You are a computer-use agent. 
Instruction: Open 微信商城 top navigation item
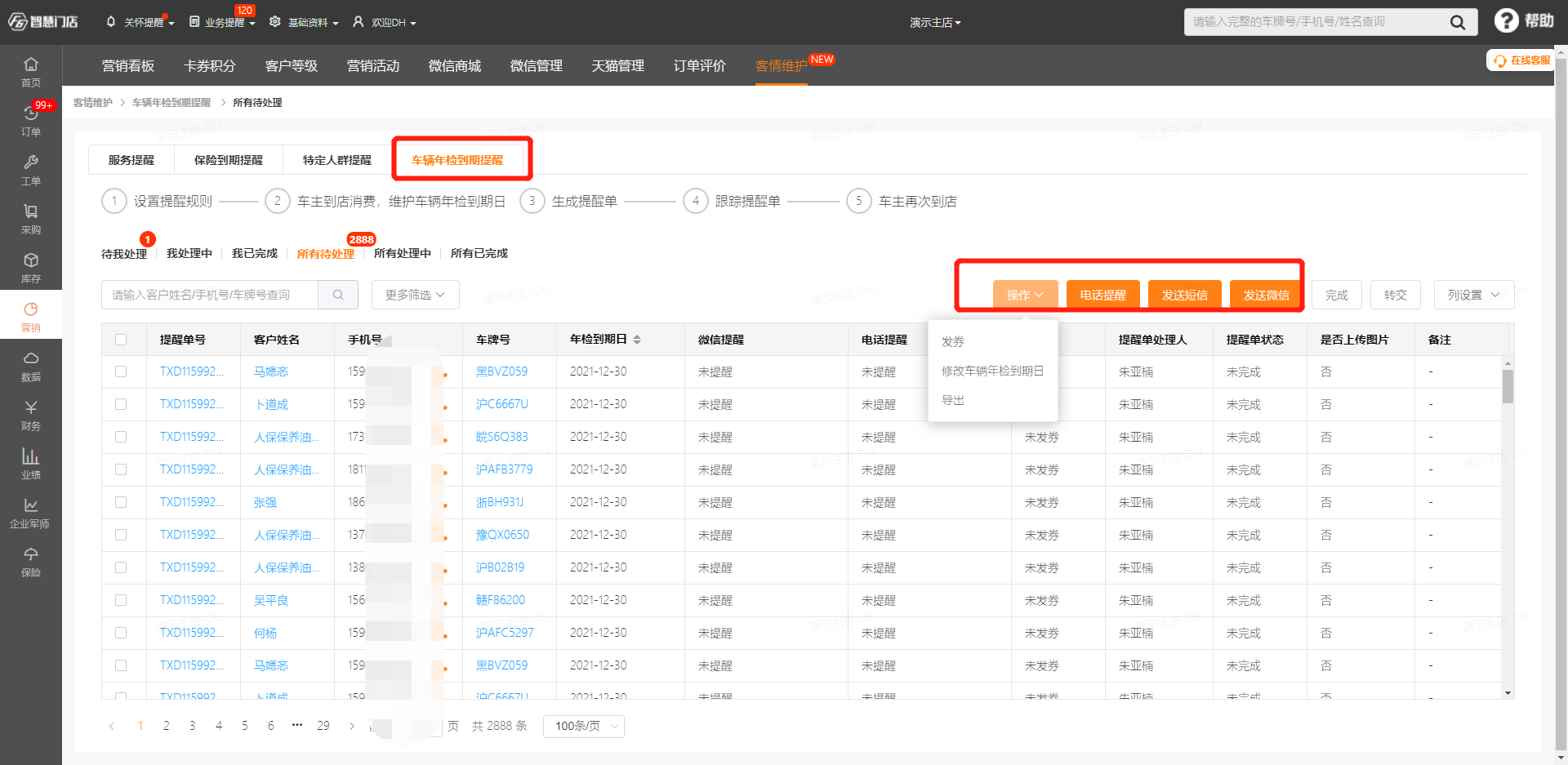[x=455, y=65]
